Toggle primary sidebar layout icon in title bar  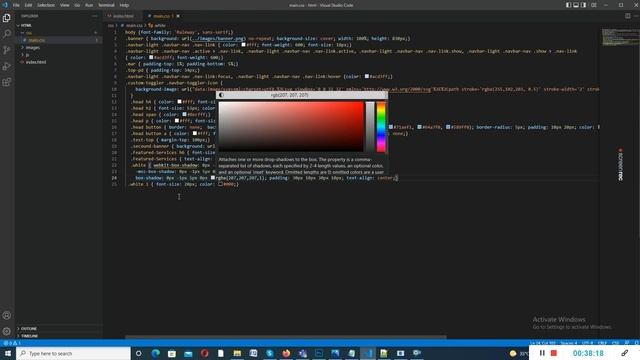coord(568,5)
